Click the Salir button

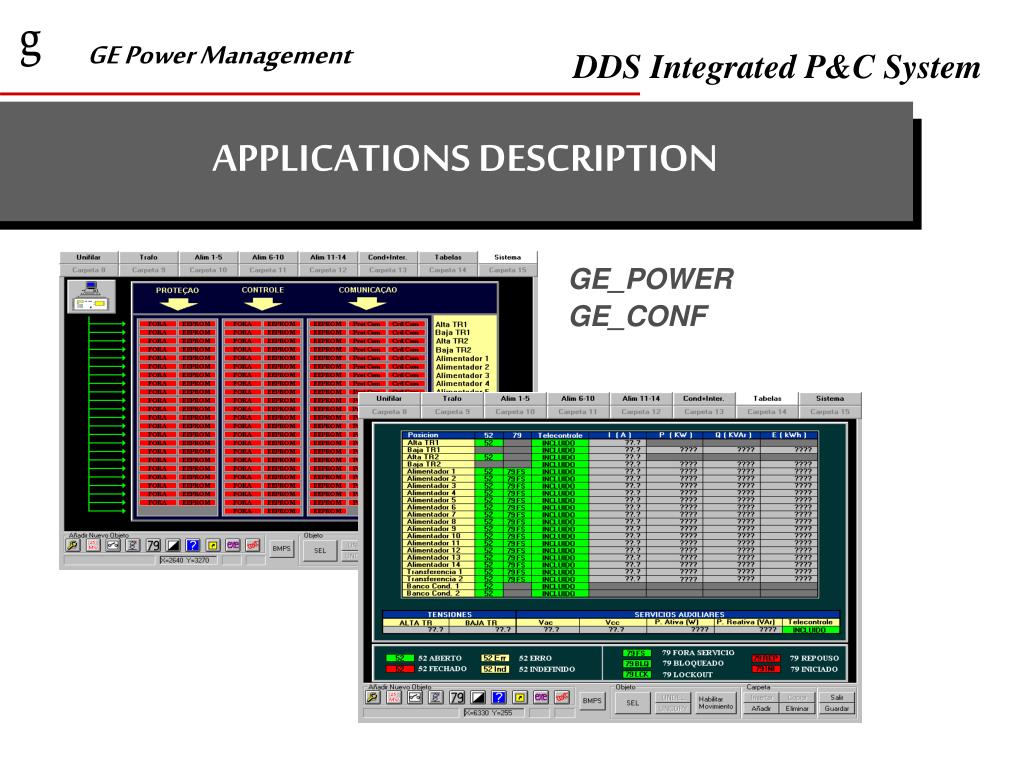click(837, 697)
